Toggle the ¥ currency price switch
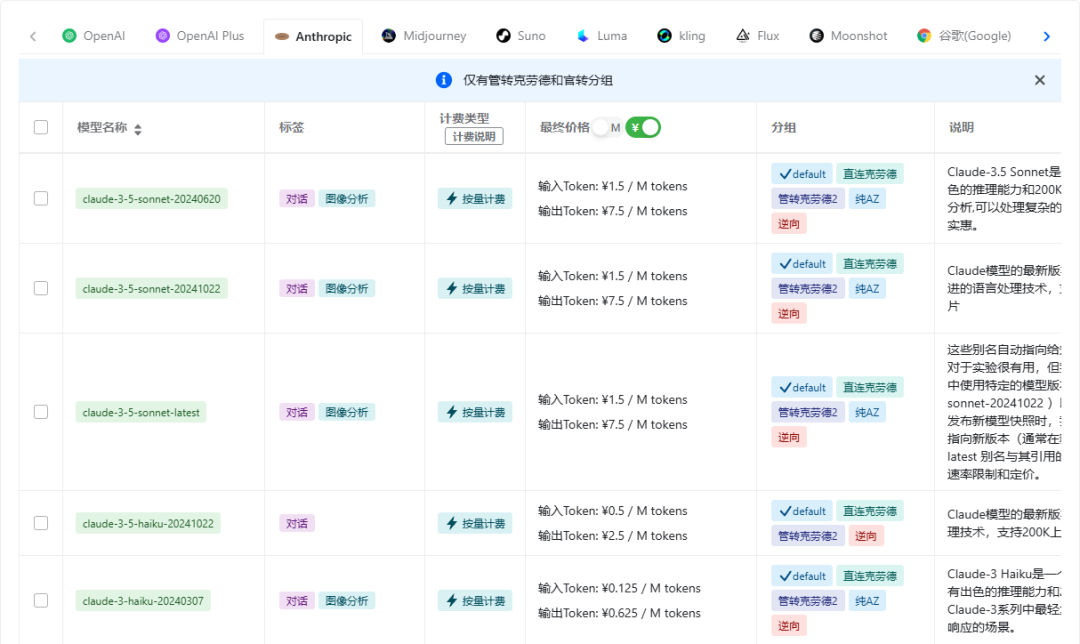Screen dimensions: 1080x644 tap(643, 127)
